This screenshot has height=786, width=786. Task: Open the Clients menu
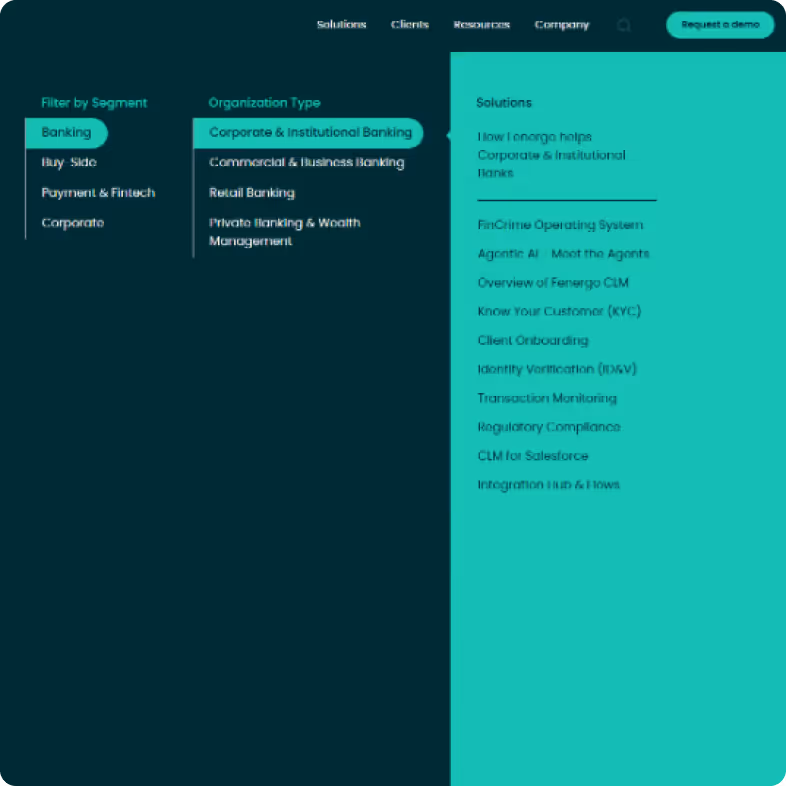click(410, 25)
